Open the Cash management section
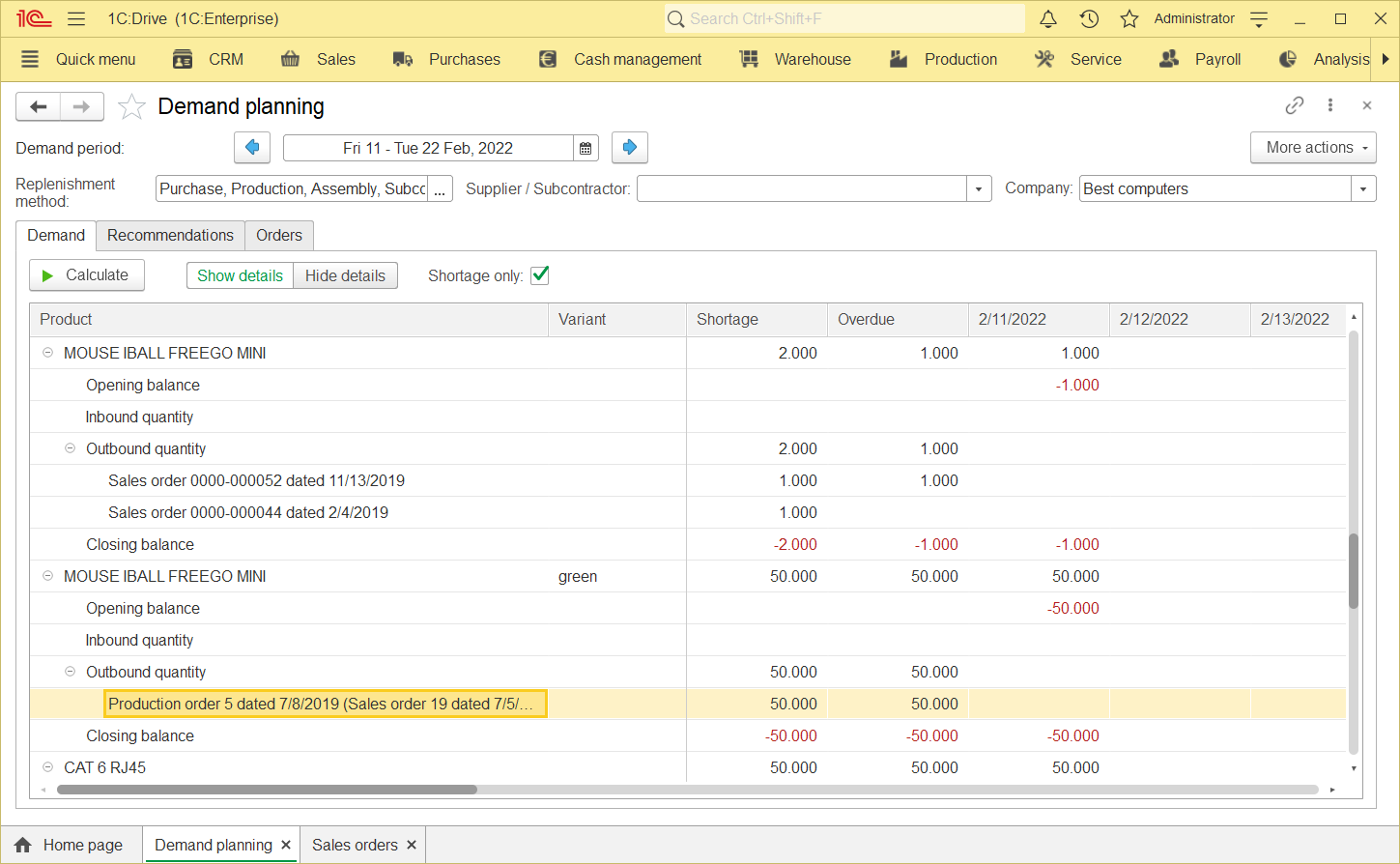Screen dimensions: 1400x864 point(620,59)
